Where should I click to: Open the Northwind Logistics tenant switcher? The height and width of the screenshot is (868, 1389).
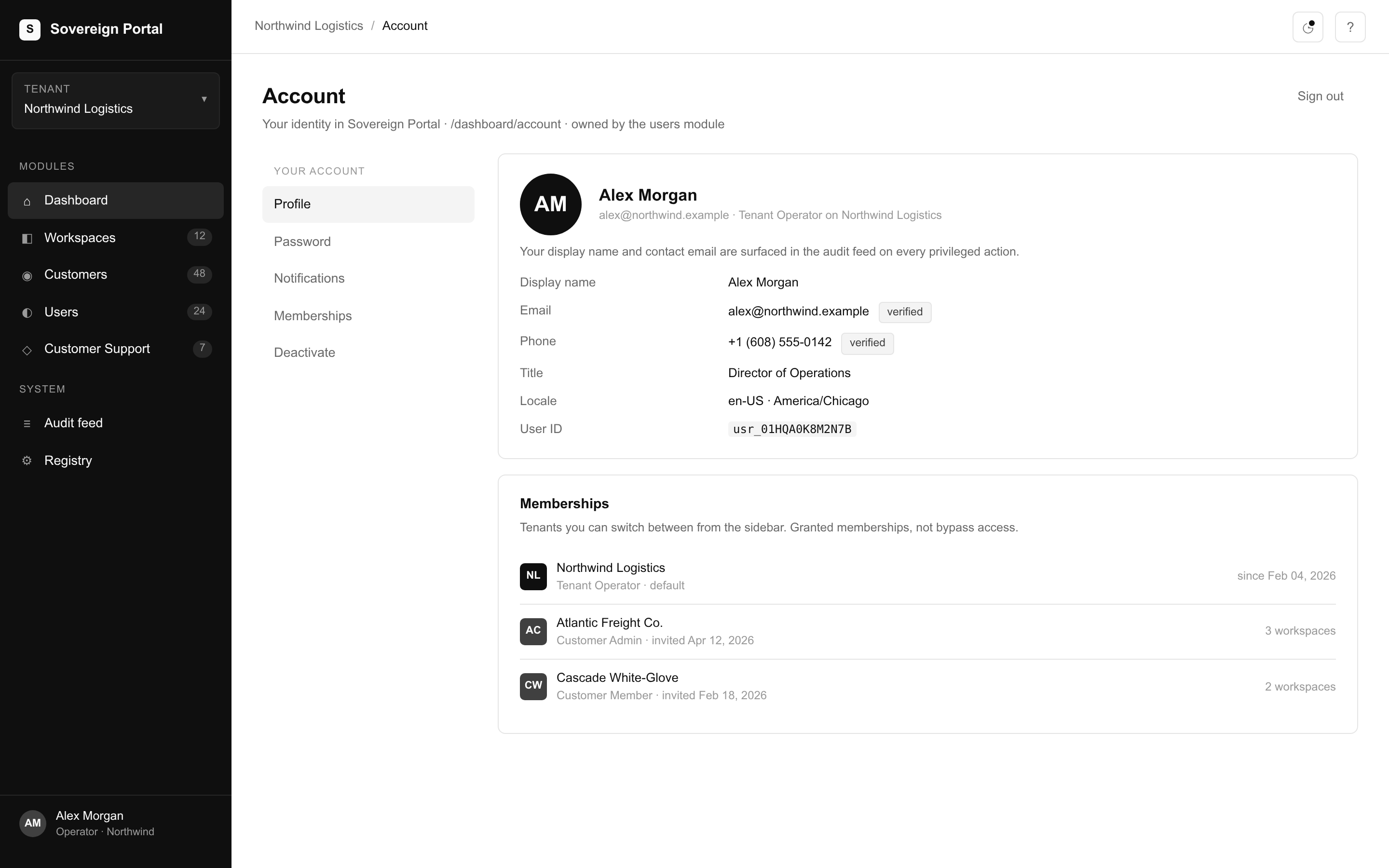coord(115,100)
